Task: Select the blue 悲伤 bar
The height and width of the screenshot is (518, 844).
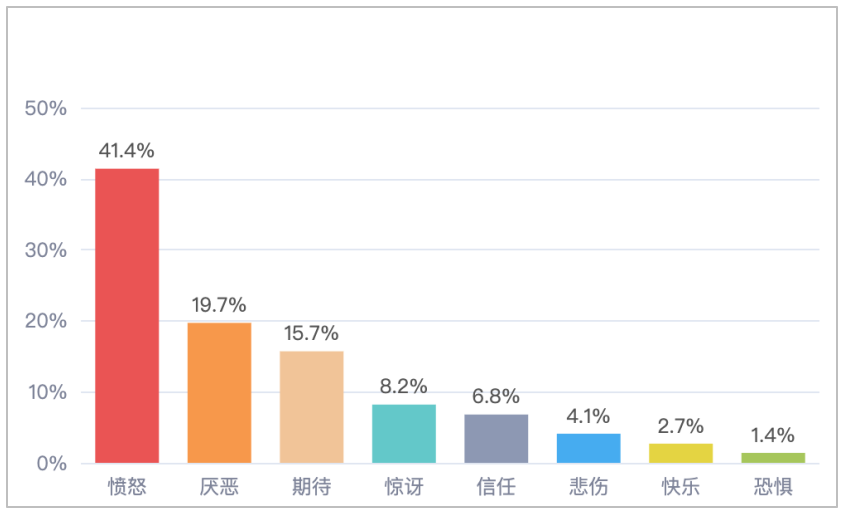Action: click(588, 448)
